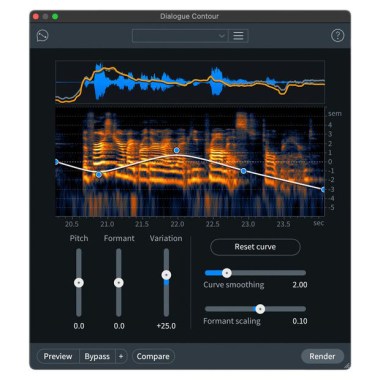Click the plus icon next to Bypass

point(121,356)
